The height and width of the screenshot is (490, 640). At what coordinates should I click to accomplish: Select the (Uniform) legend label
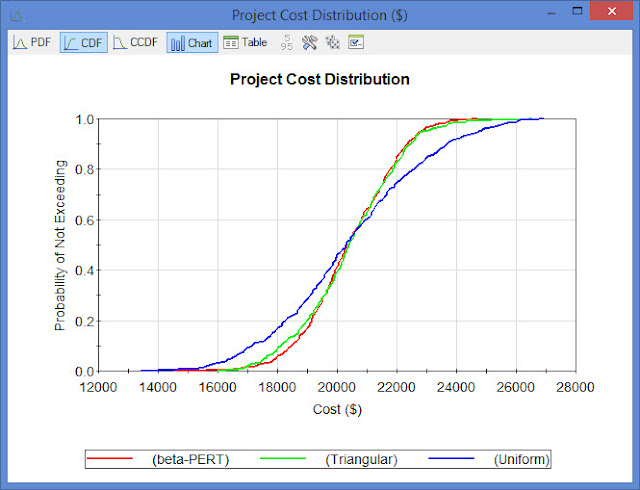pos(521,459)
